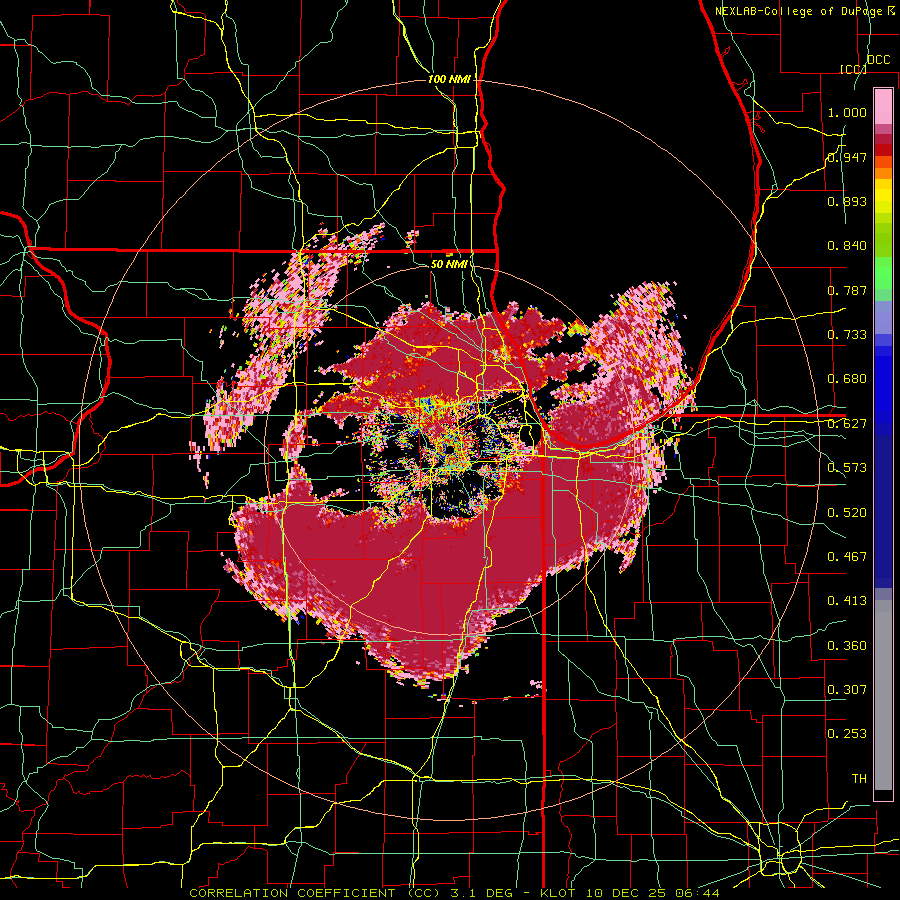Click the 100 NMI range ring label
Screen dimensions: 900x900
point(449,79)
